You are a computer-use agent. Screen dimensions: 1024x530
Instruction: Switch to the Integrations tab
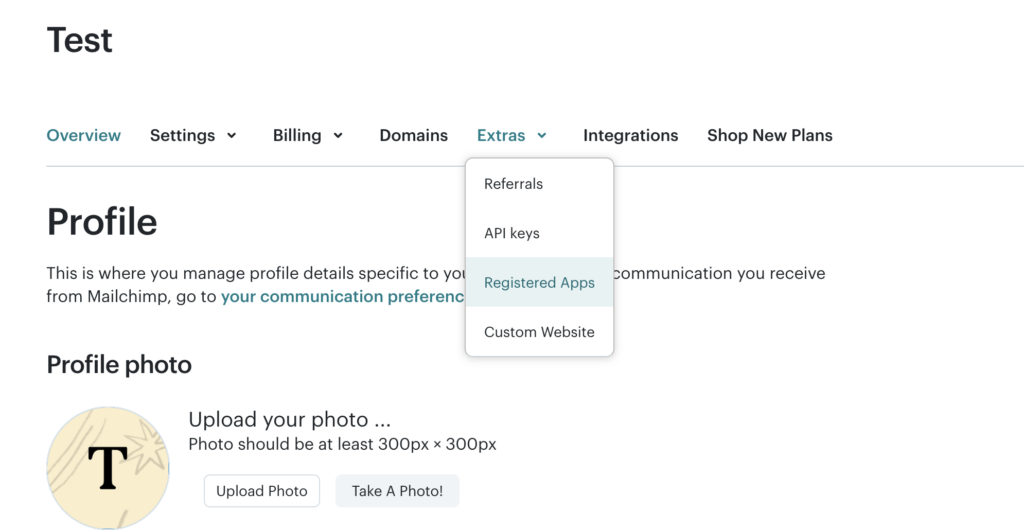tap(630, 135)
